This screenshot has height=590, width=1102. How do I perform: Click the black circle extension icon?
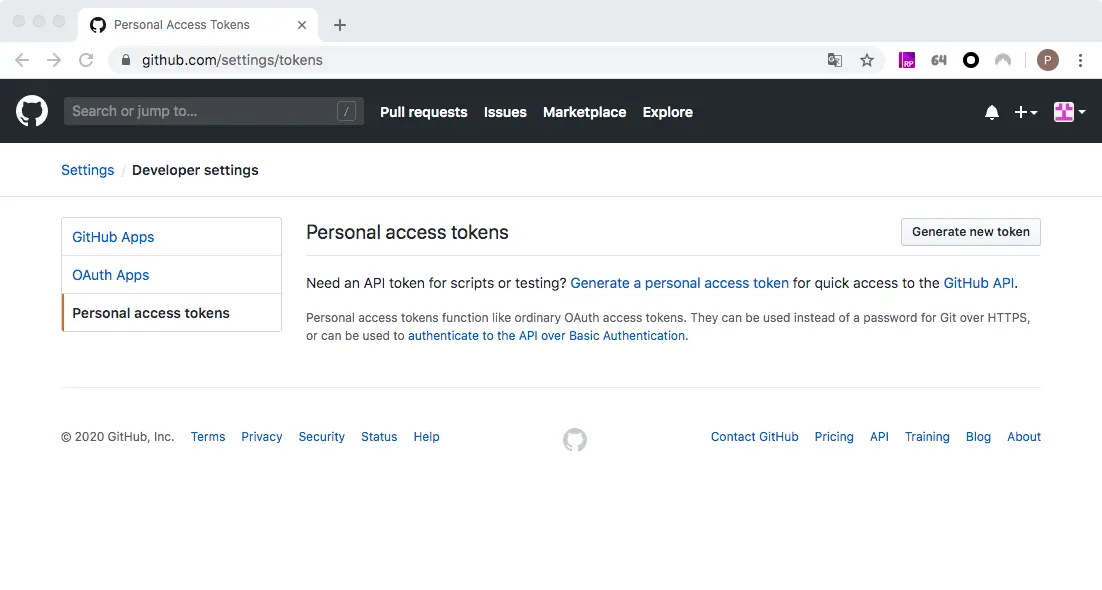tap(971, 60)
